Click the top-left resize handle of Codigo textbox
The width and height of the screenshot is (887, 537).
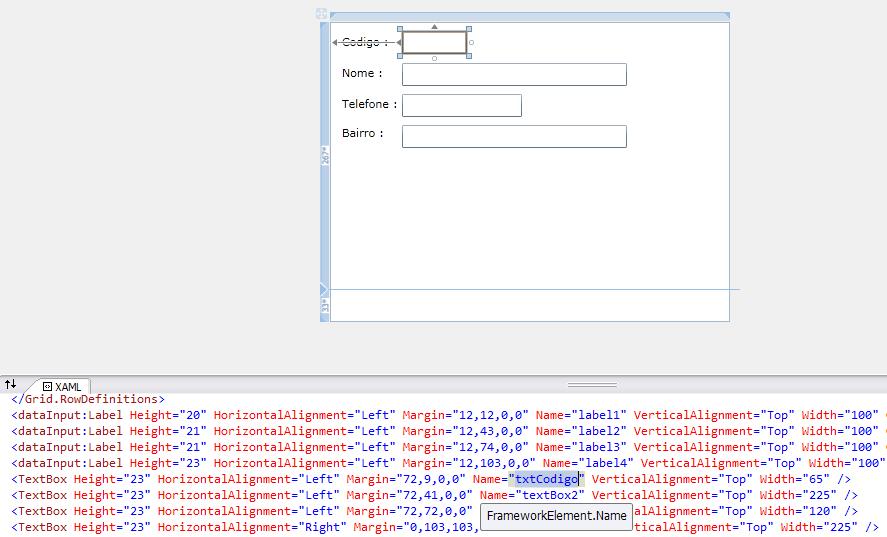point(400,30)
